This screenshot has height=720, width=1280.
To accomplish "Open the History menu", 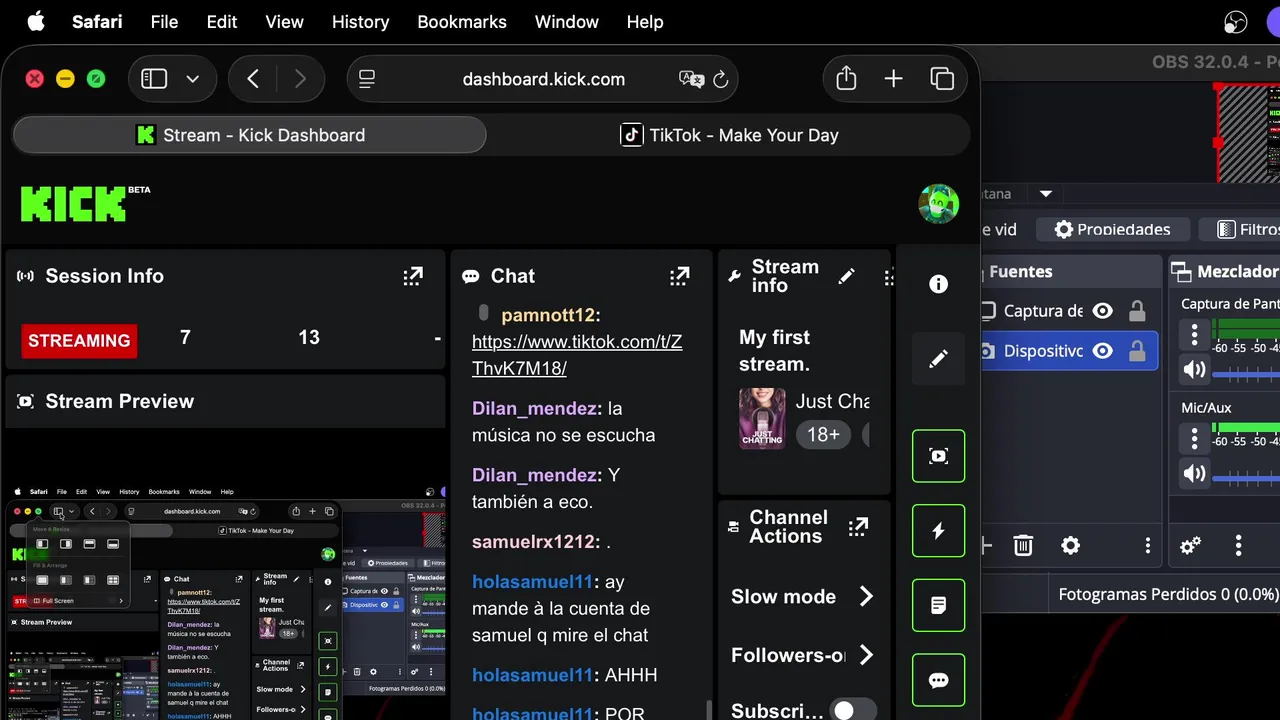I will [360, 22].
